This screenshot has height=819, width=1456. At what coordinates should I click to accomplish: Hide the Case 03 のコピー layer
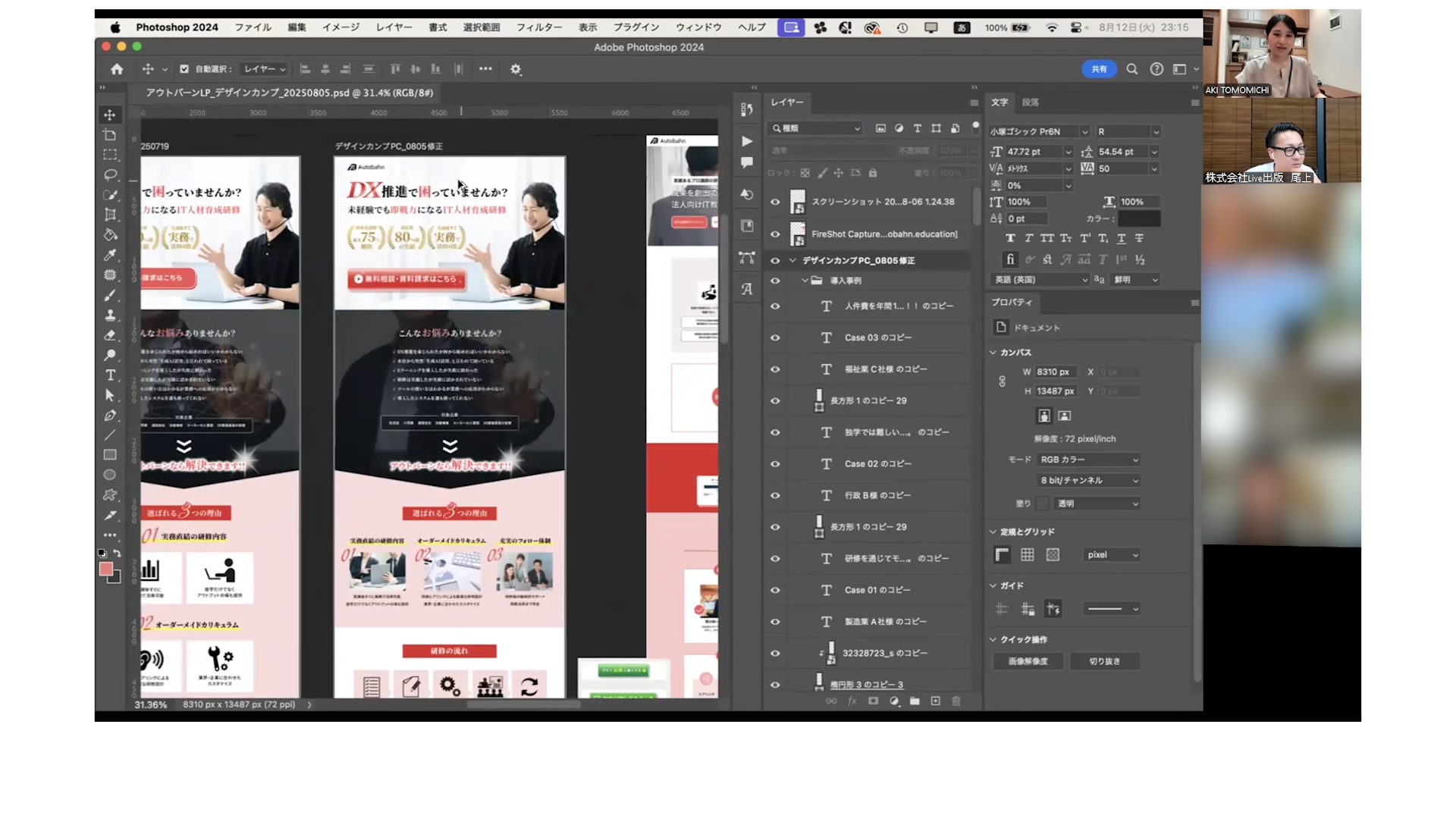(775, 337)
